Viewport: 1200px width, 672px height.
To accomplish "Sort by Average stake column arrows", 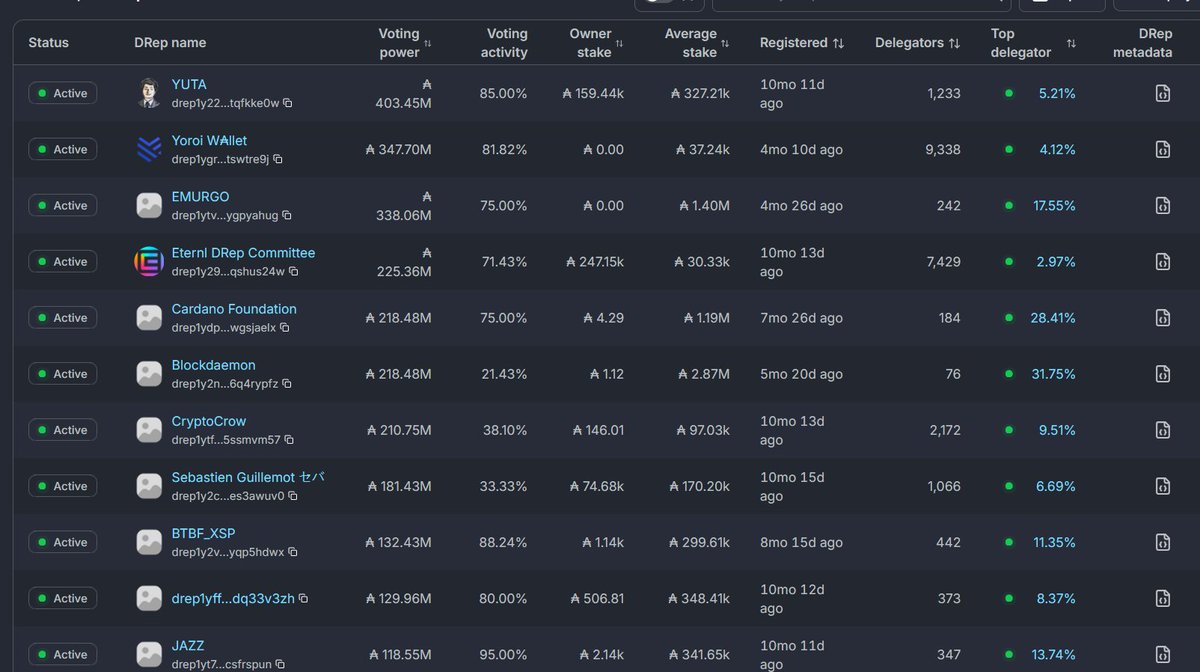I will pos(725,43).
